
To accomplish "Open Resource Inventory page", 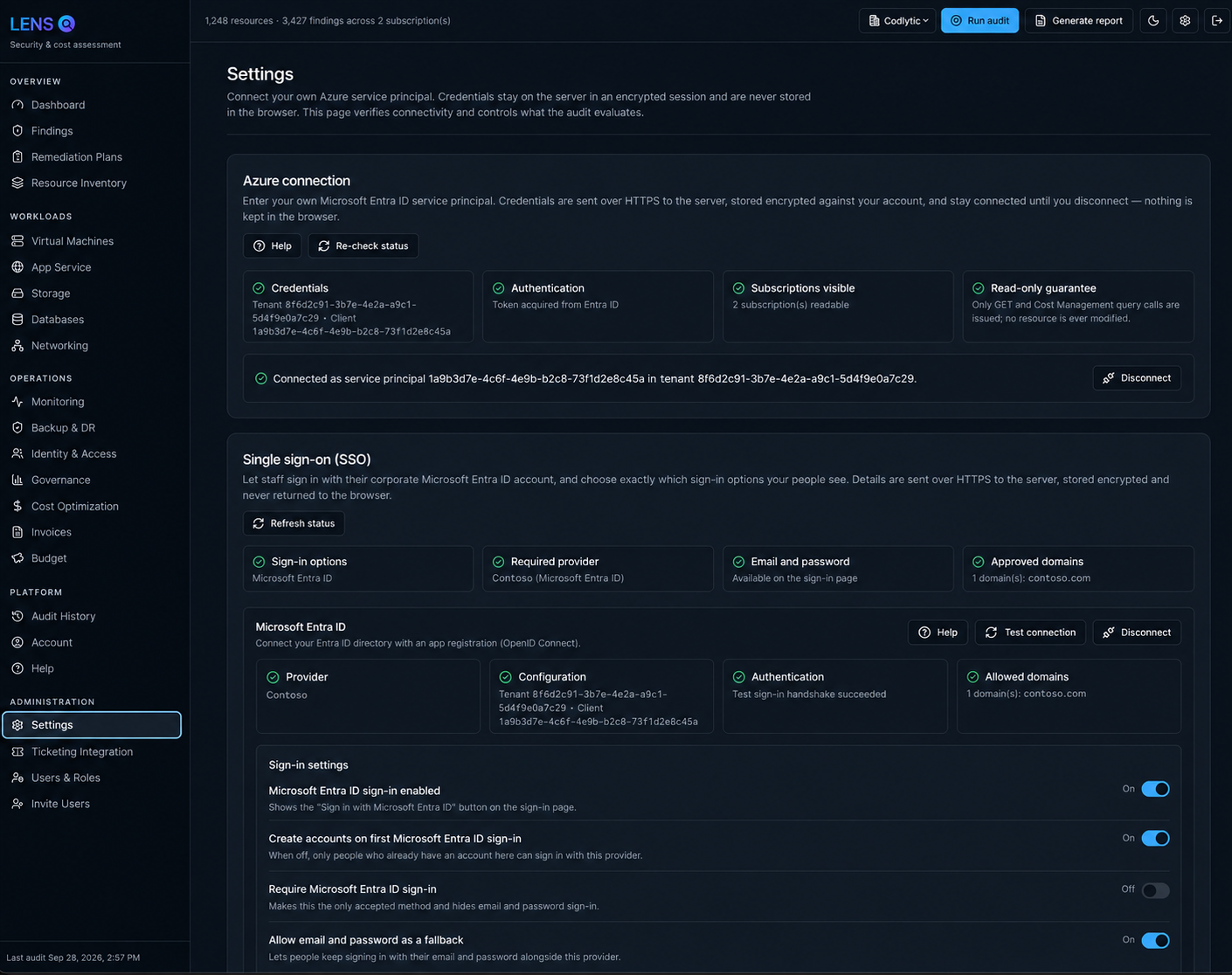I will pyautogui.click(x=92, y=183).
